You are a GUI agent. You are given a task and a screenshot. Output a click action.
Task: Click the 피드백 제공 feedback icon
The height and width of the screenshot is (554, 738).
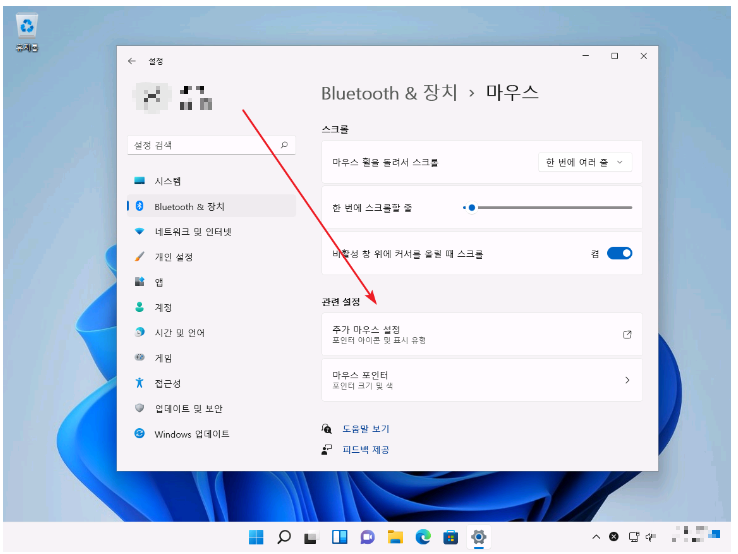tap(327, 450)
